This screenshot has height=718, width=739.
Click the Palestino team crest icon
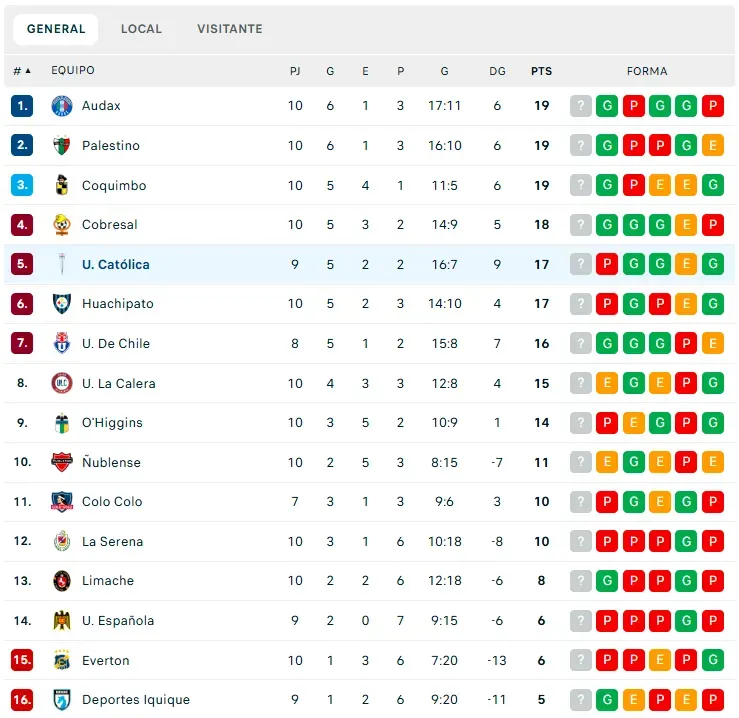coord(62,146)
